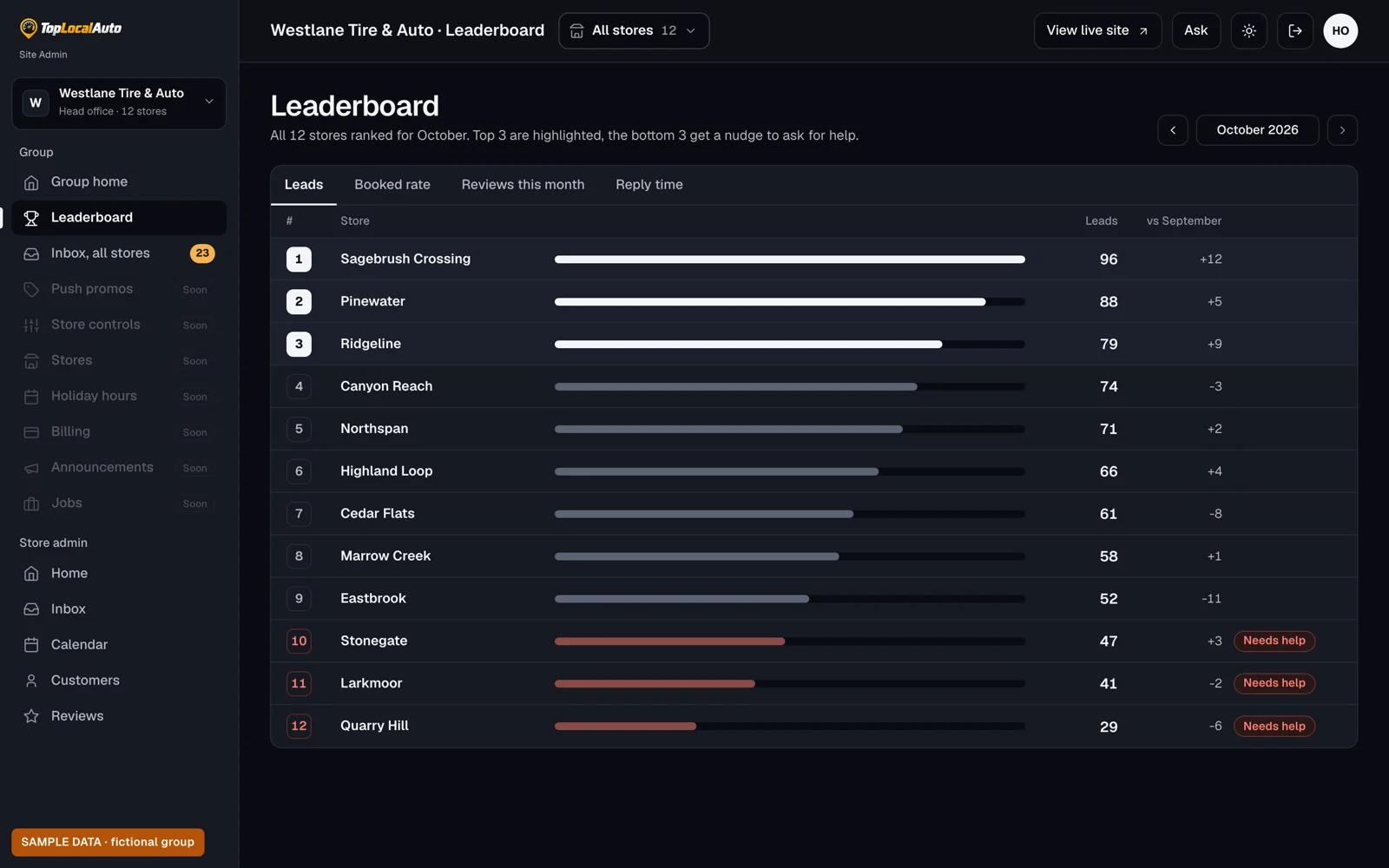This screenshot has width=1389, height=868.
Task: Click the inbox count badge 23
Action: (202, 253)
